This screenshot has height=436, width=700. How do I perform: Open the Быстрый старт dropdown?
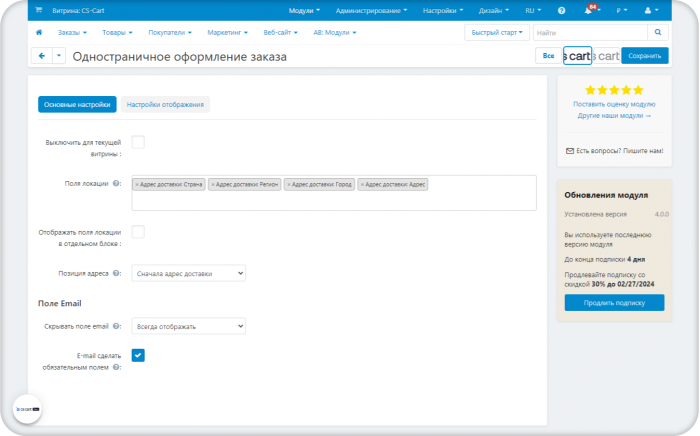click(497, 32)
